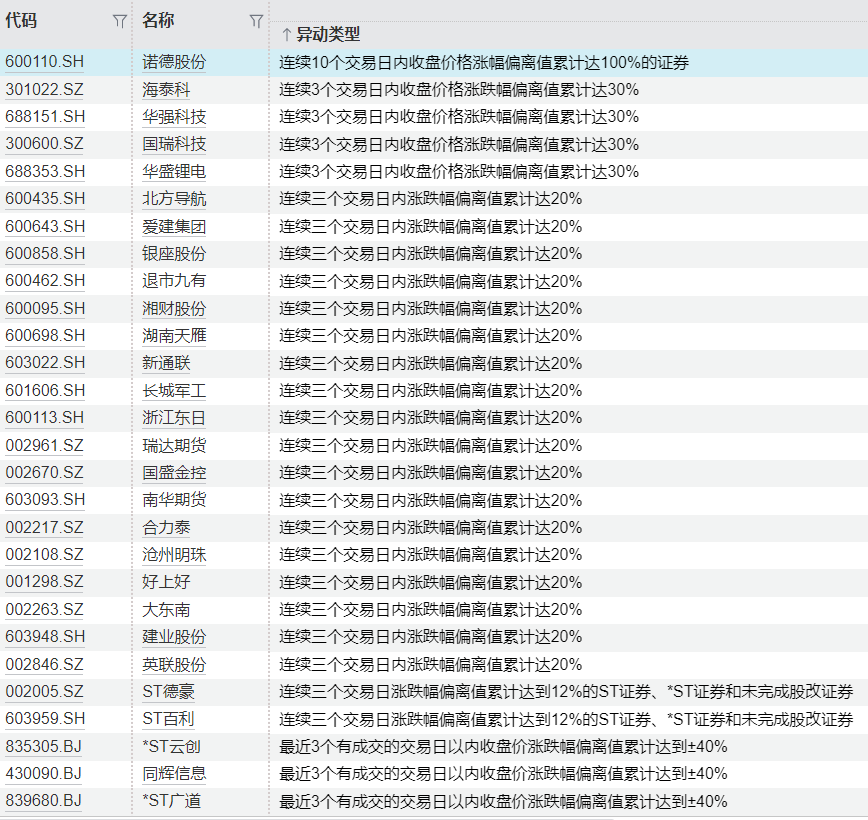Image resolution: width=868 pixels, height=820 pixels.
Task: Open stock code 600698.SH
Action: pos(45,336)
